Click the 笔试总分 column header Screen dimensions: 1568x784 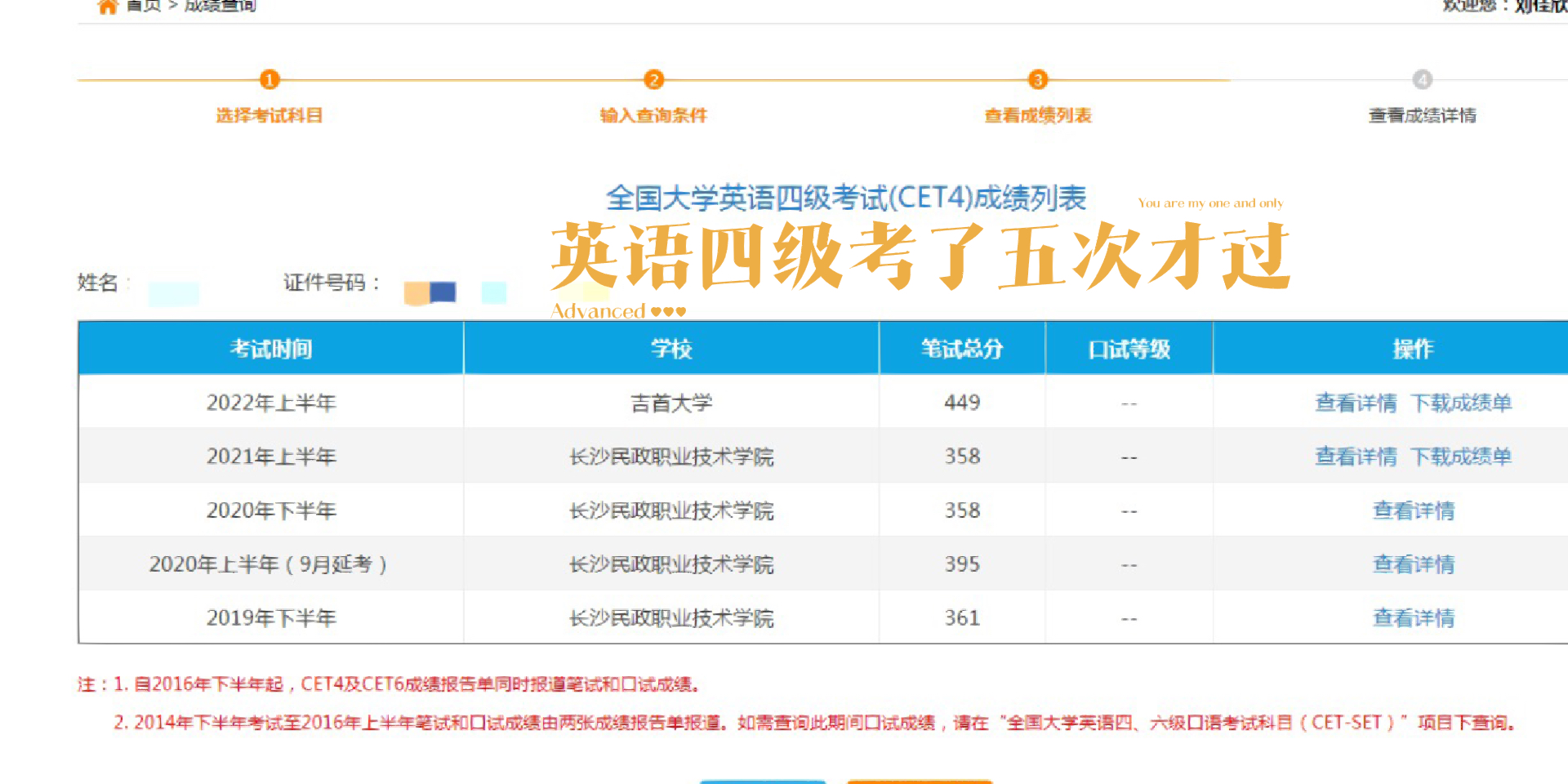click(962, 349)
